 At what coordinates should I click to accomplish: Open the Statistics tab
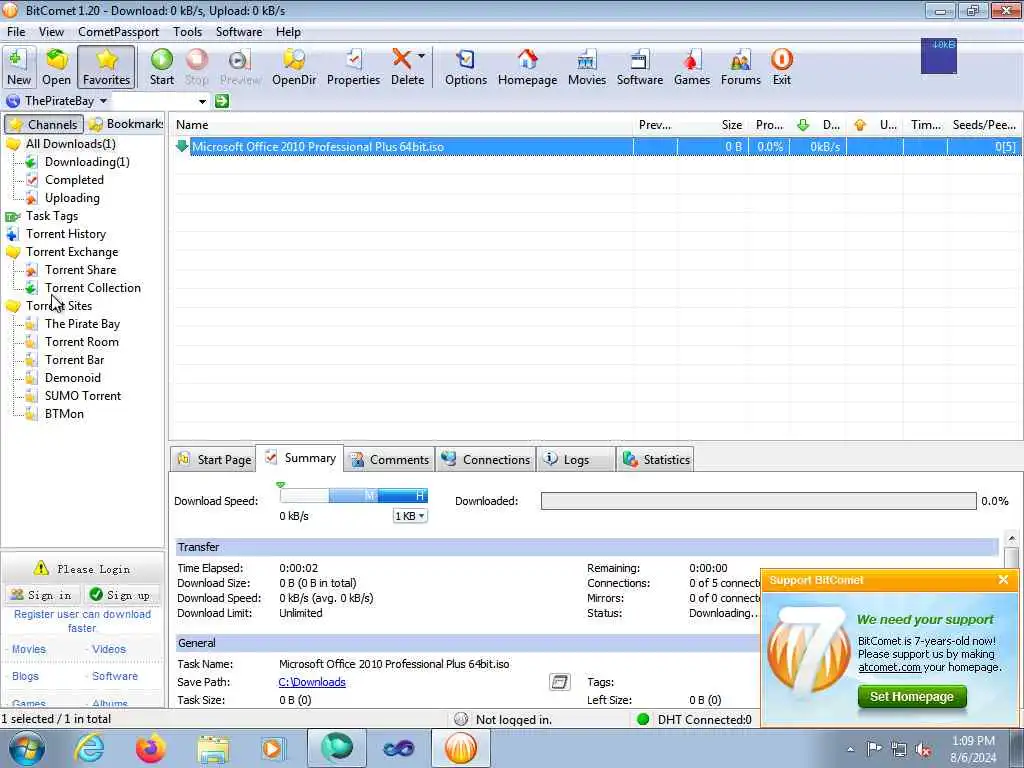(x=655, y=460)
